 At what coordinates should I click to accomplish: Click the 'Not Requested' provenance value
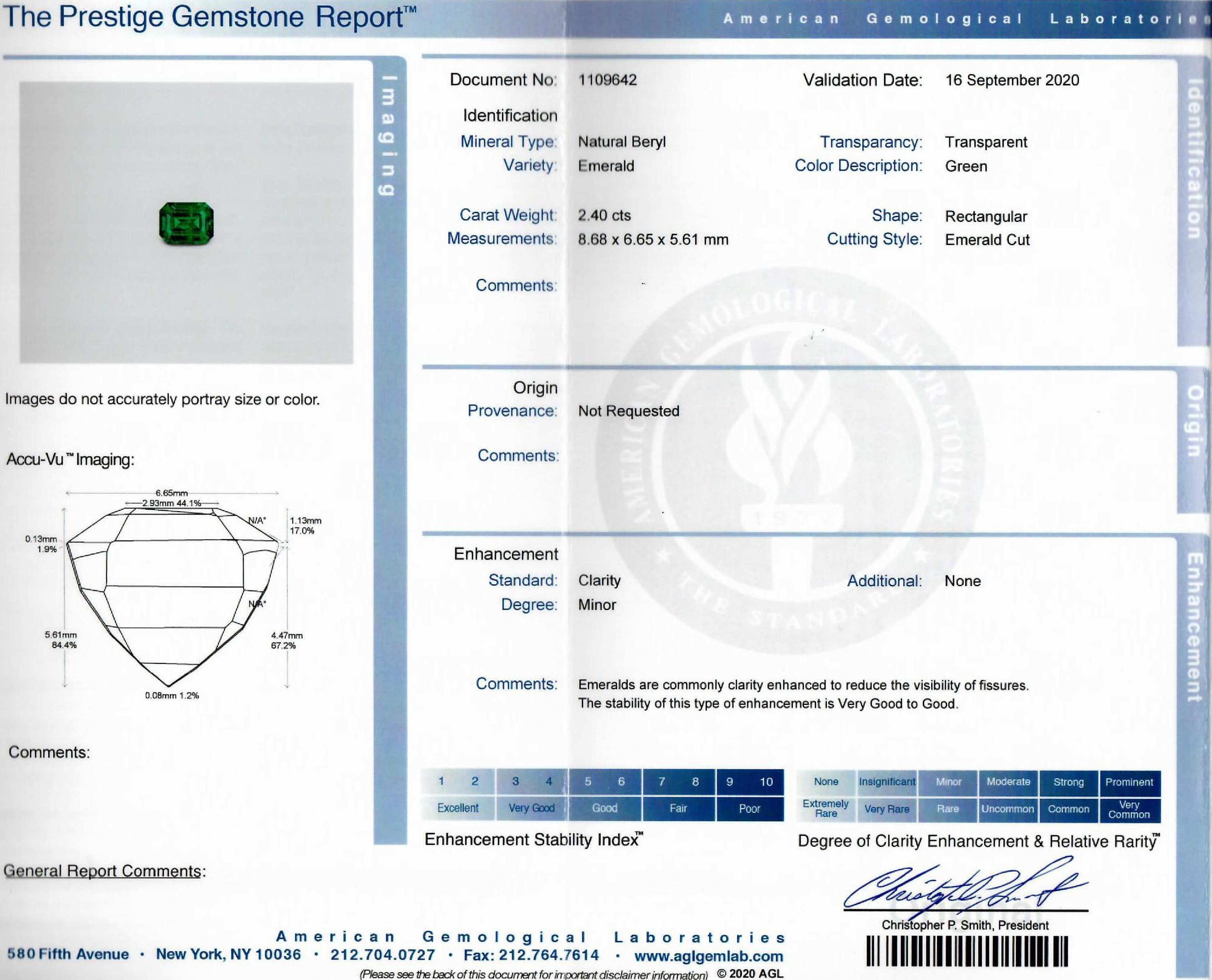pyautogui.click(x=628, y=411)
